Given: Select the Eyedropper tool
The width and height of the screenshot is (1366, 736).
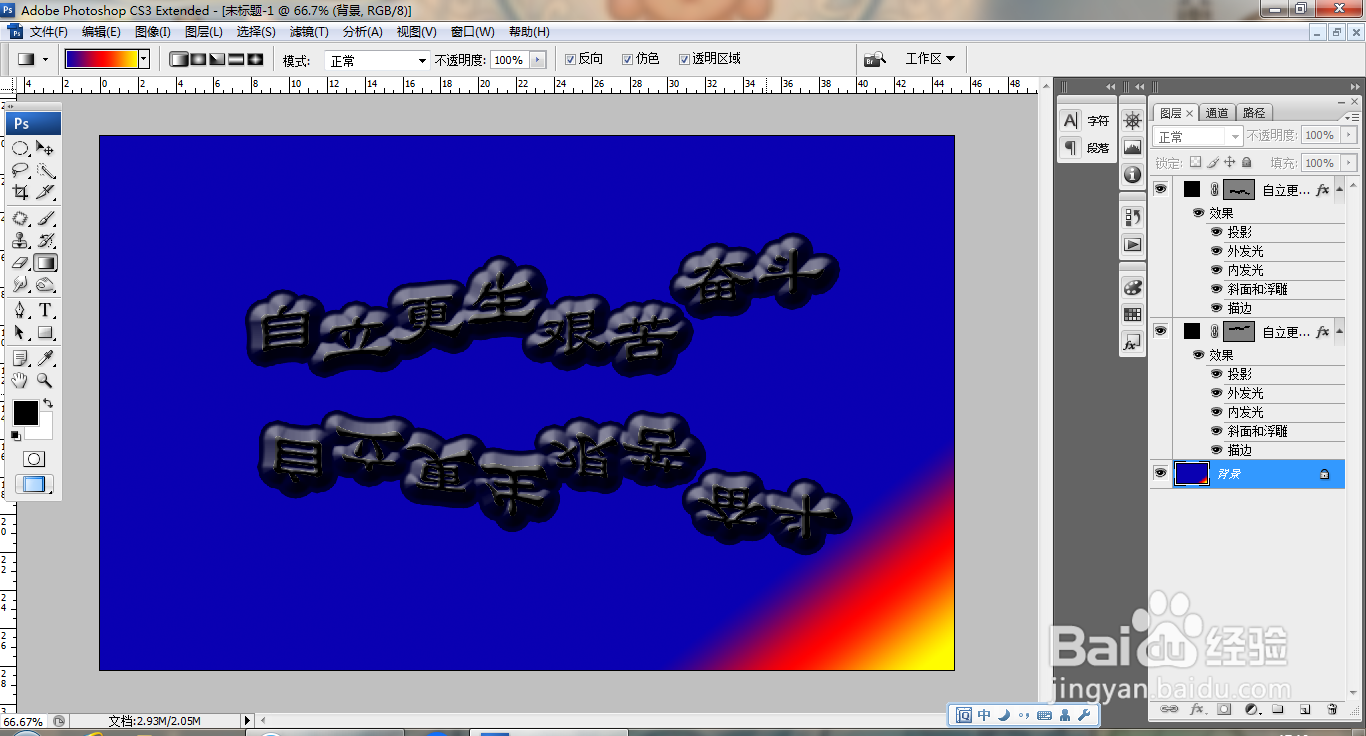Looking at the screenshot, I should pyautogui.click(x=45, y=358).
